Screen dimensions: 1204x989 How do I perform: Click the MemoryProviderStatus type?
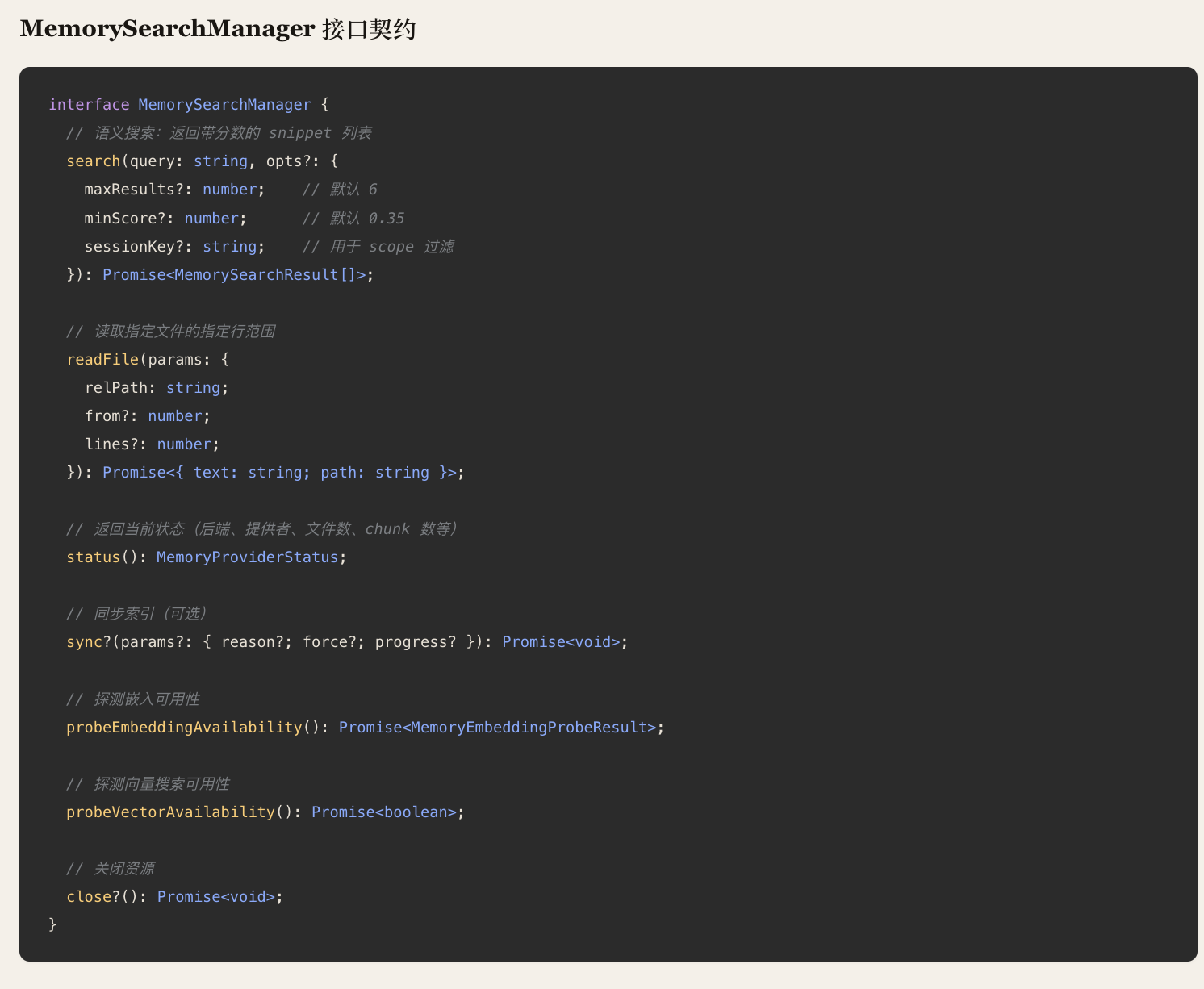pos(247,557)
